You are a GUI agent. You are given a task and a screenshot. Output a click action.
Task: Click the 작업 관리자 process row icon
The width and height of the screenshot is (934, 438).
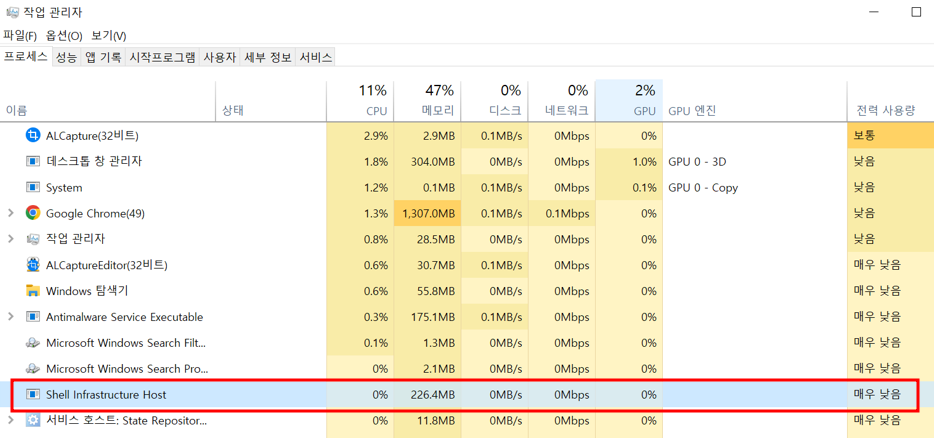[32, 239]
